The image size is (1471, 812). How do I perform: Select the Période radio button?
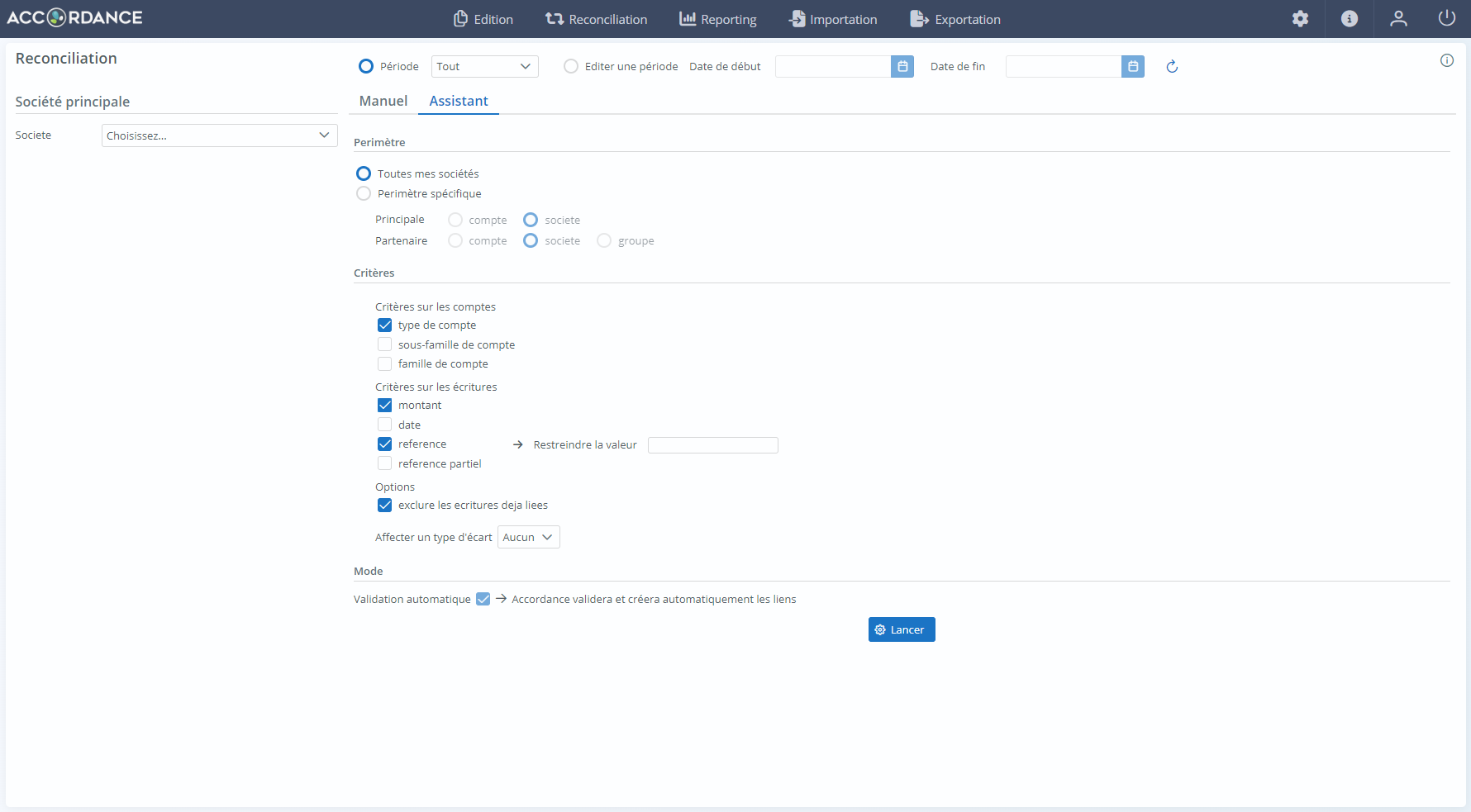coord(366,66)
